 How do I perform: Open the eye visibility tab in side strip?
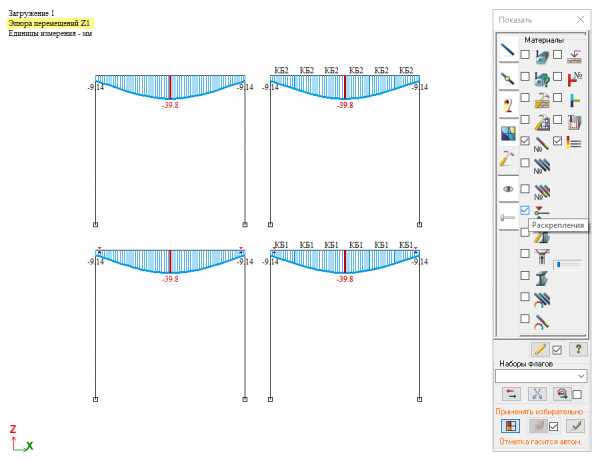click(507, 187)
